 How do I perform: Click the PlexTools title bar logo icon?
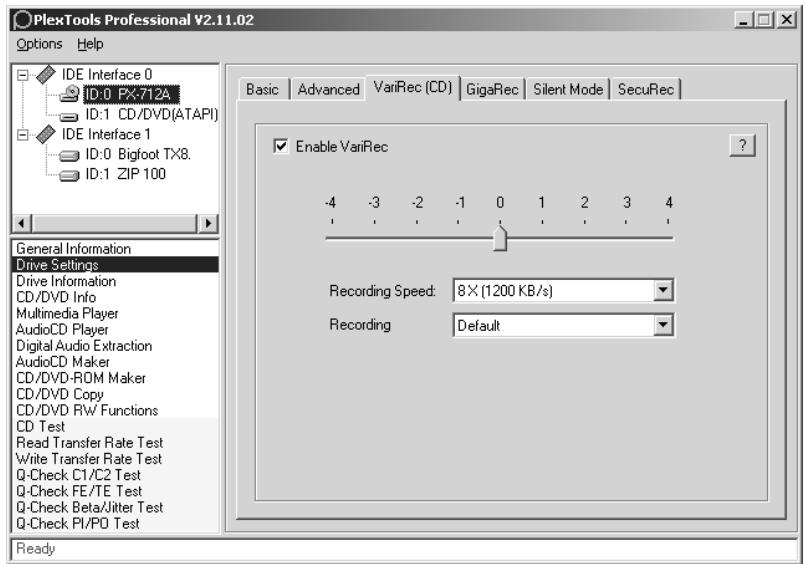tap(22, 20)
